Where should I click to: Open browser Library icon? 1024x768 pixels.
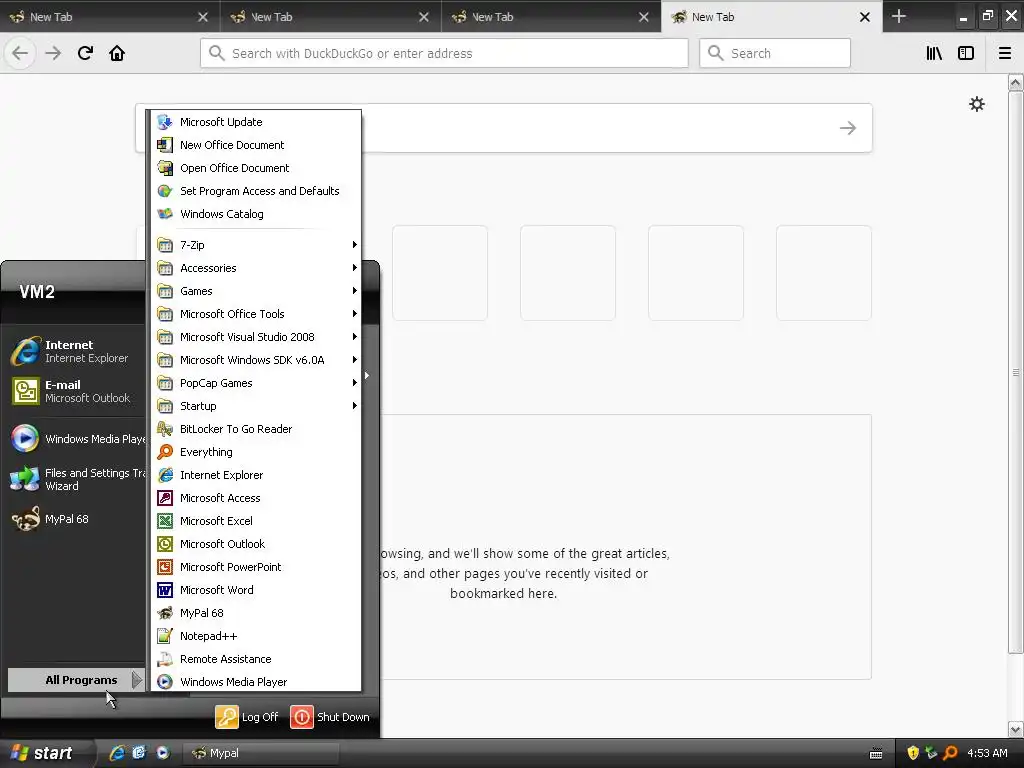coord(934,53)
